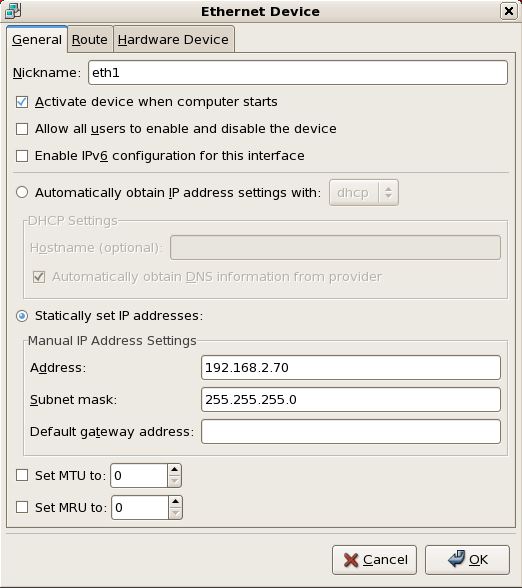Confirm settings with OK button
The image size is (522, 588).
(467, 560)
